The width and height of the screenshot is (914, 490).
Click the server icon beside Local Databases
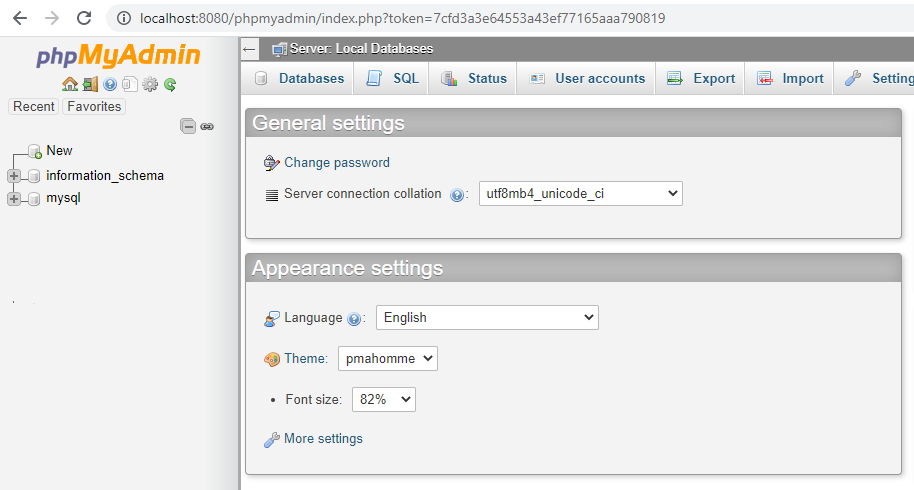[x=279, y=50]
